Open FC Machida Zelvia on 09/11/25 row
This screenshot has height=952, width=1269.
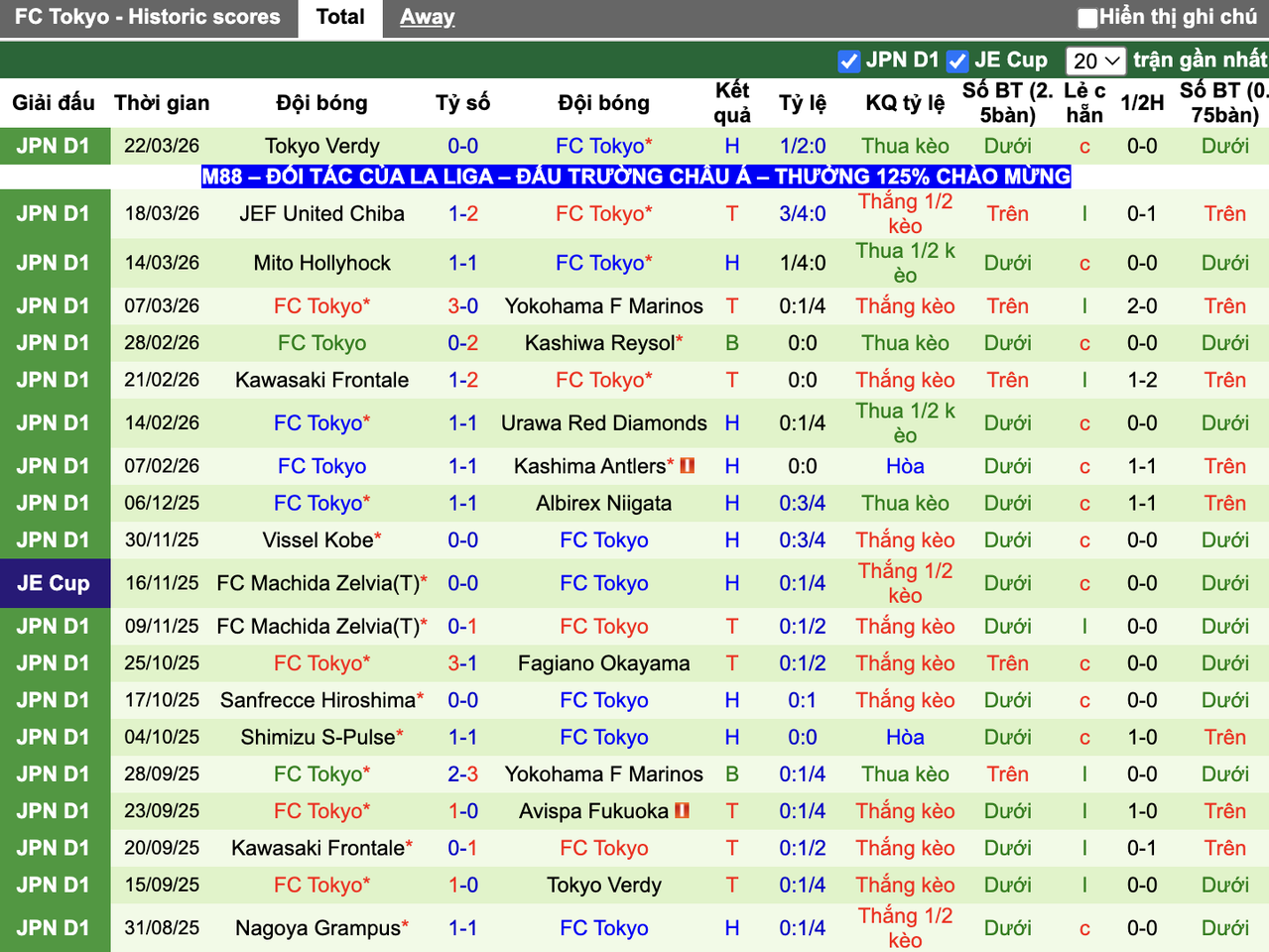pos(318,626)
